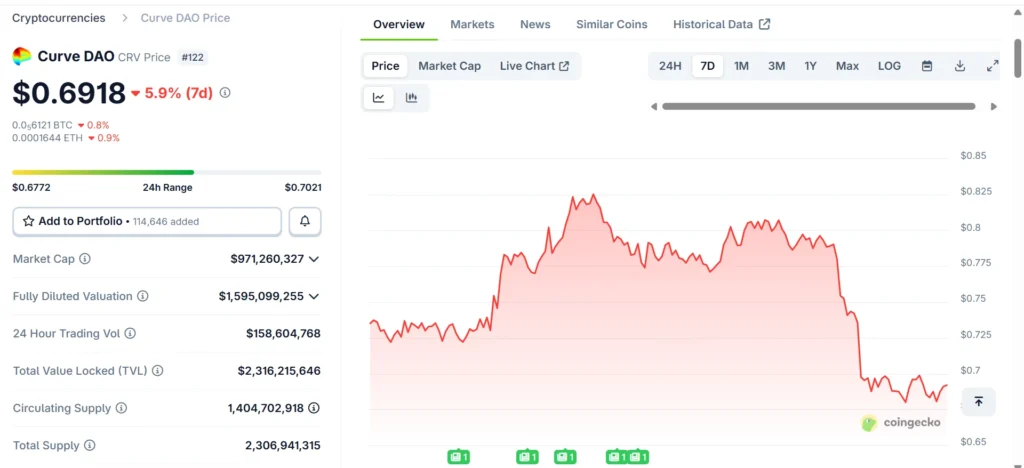Click the page vertical scrollbar
The width and height of the screenshot is (1024, 468).
click(x=1017, y=57)
